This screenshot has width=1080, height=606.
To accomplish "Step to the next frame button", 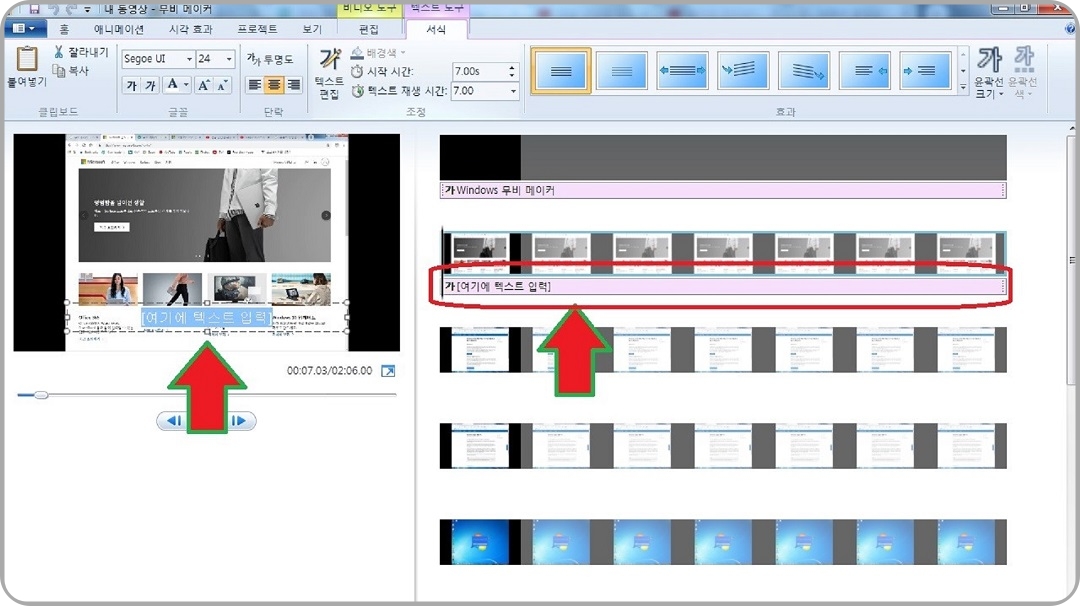I will pos(238,421).
